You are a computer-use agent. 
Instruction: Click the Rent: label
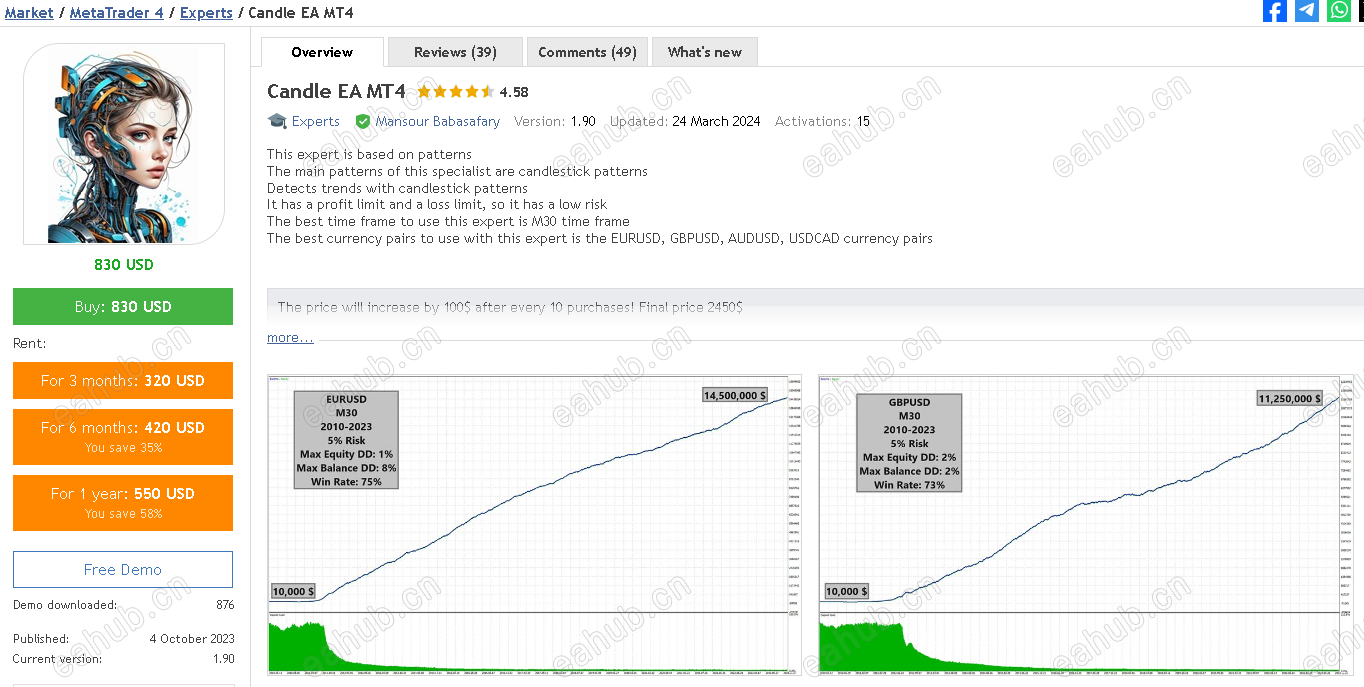click(29, 343)
